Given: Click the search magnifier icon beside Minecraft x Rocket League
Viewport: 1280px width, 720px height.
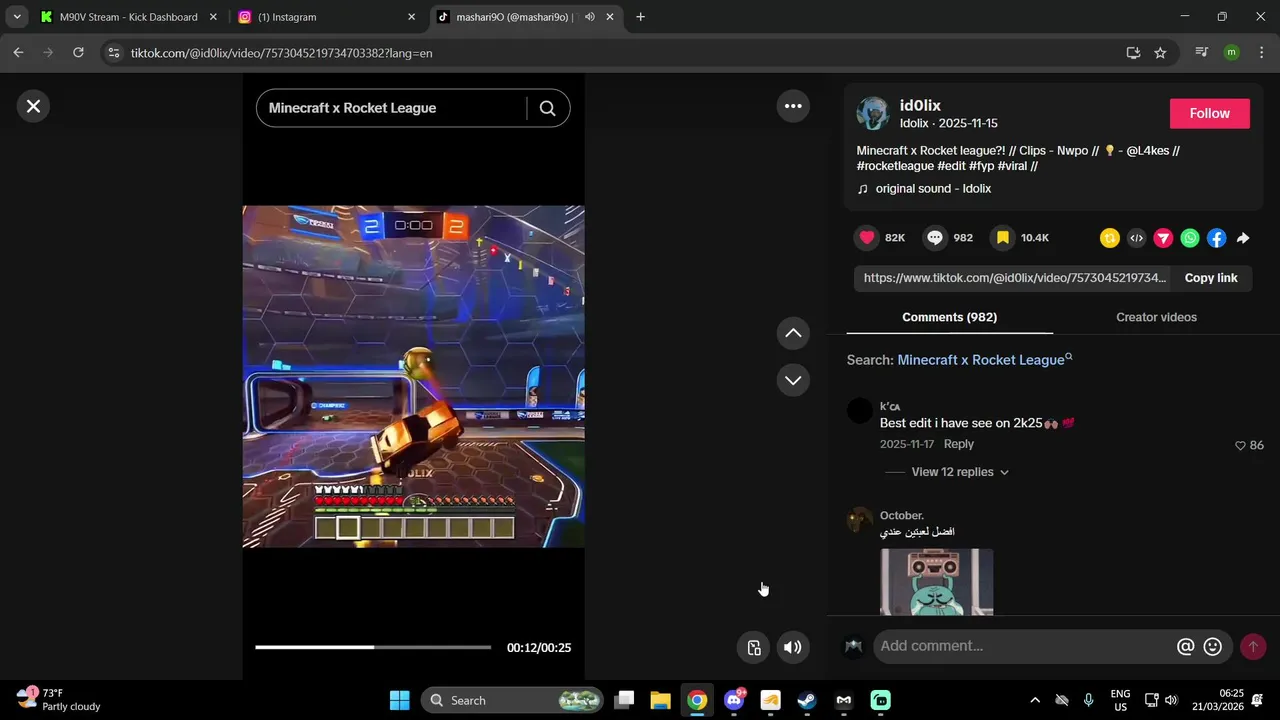Looking at the screenshot, I should click(x=547, y=108).
